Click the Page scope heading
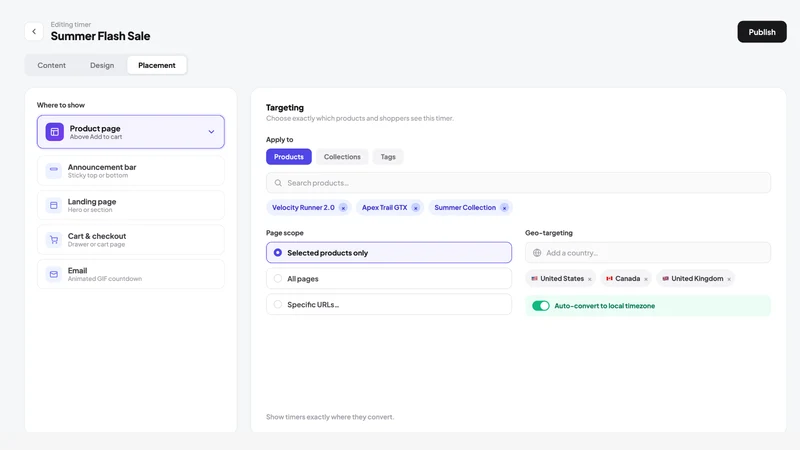The width and height of the screenshot is (800, 450). coord(285,233)
